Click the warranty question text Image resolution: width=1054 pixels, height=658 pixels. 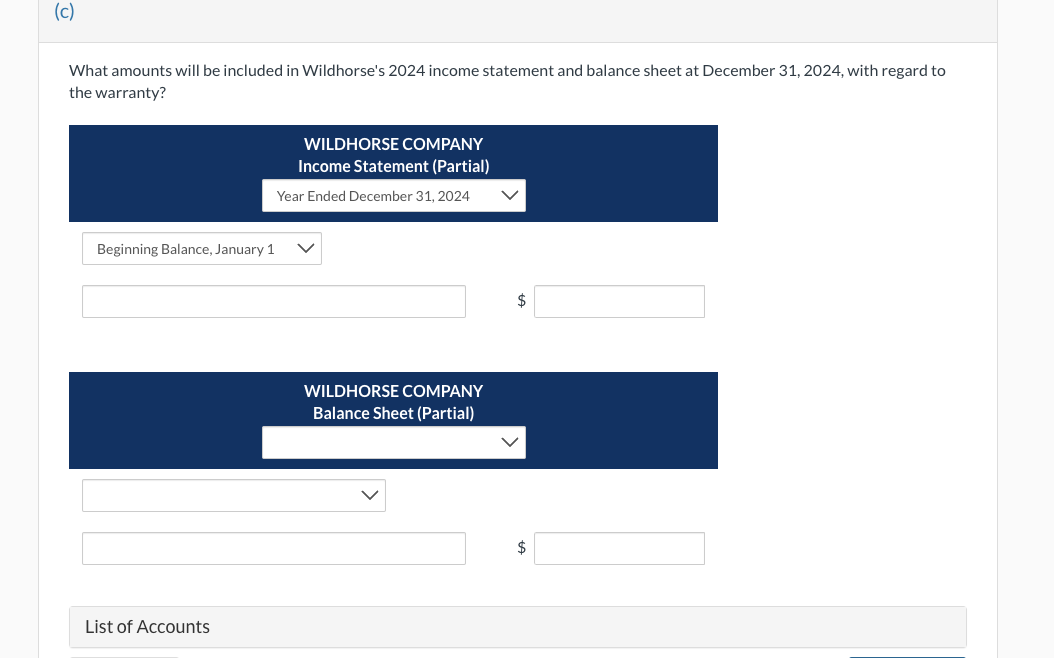(x=507, y=81)
